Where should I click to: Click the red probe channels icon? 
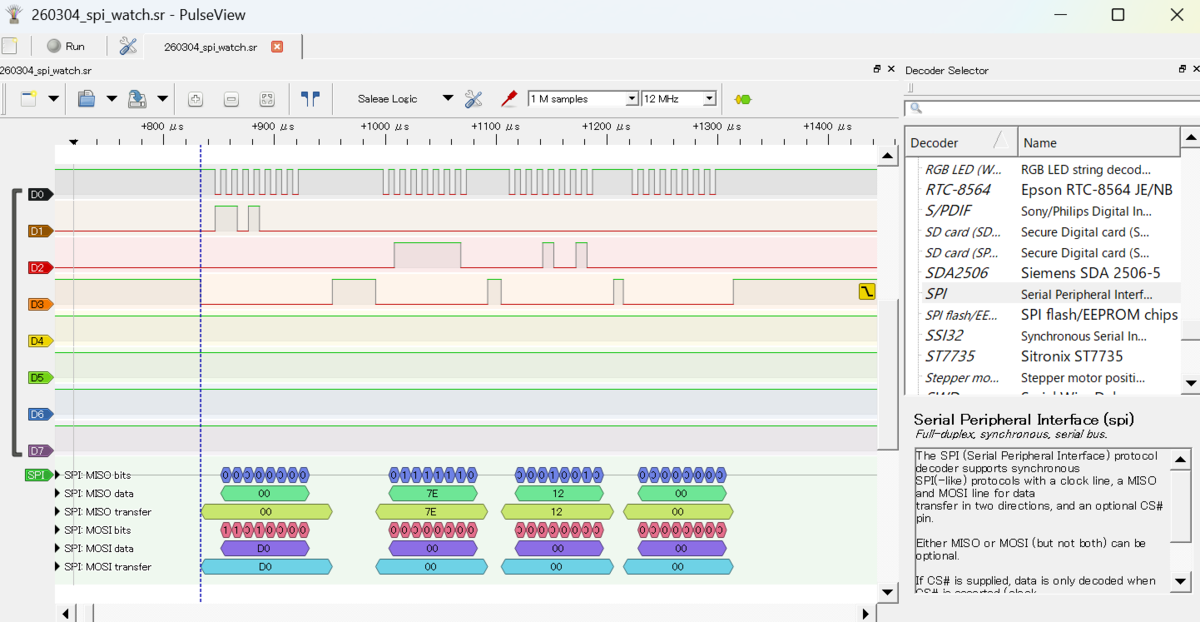click(509, 99)
